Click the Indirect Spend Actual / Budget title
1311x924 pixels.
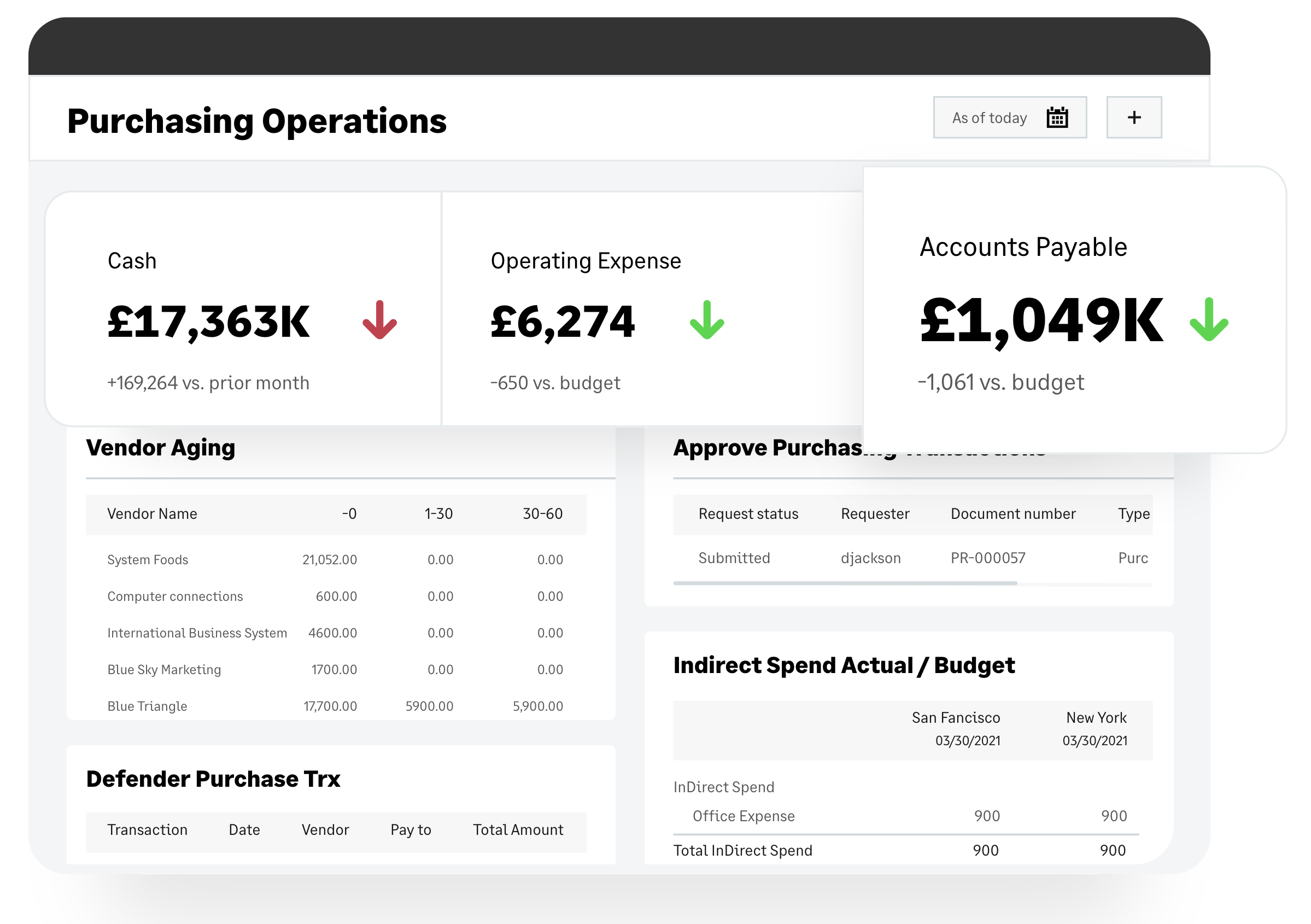pos(844,665)
